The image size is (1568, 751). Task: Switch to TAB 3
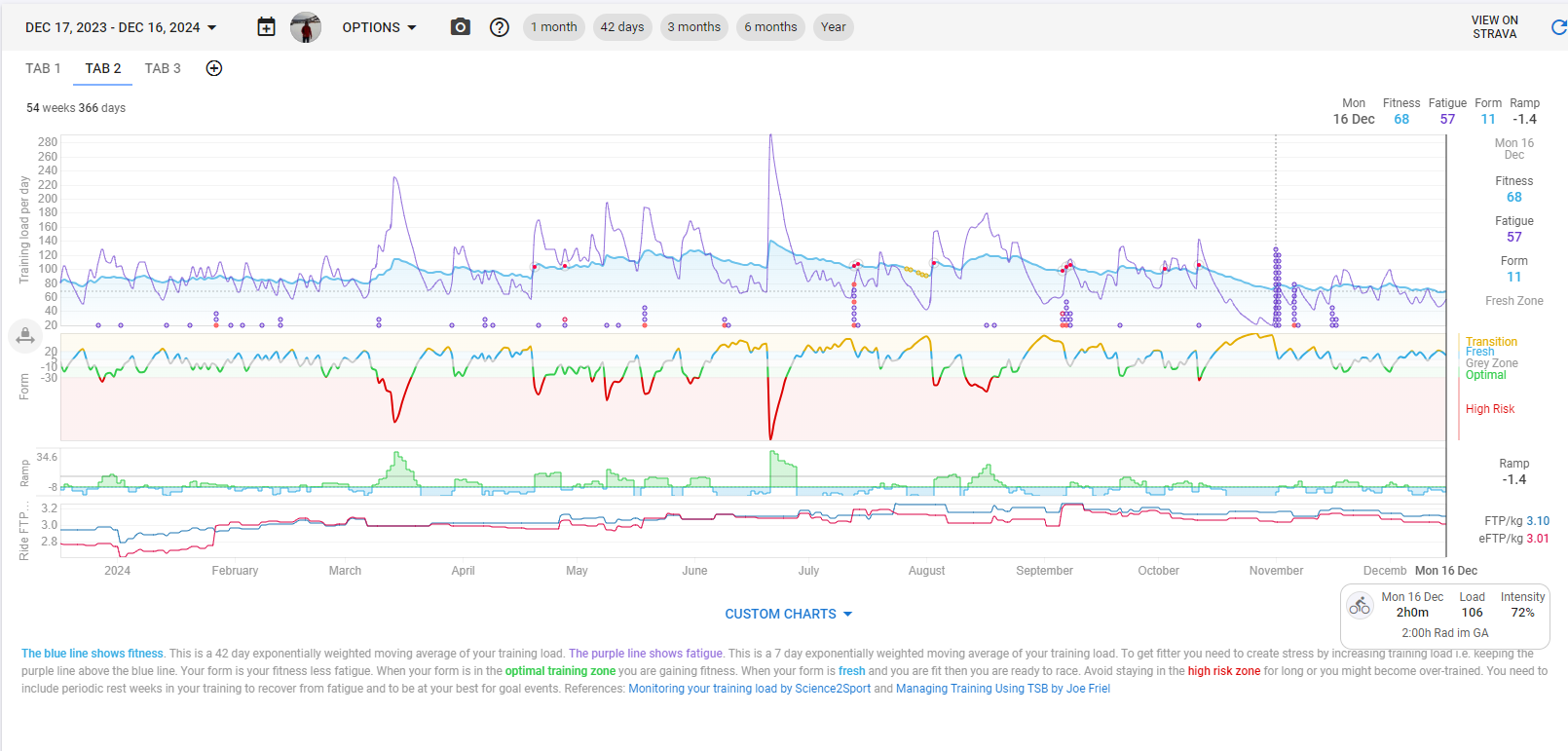click(163, 68)
